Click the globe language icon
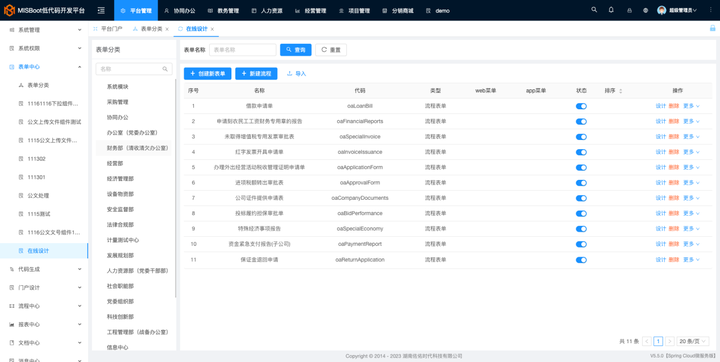720x362 pixels. [x=646, y=10]
